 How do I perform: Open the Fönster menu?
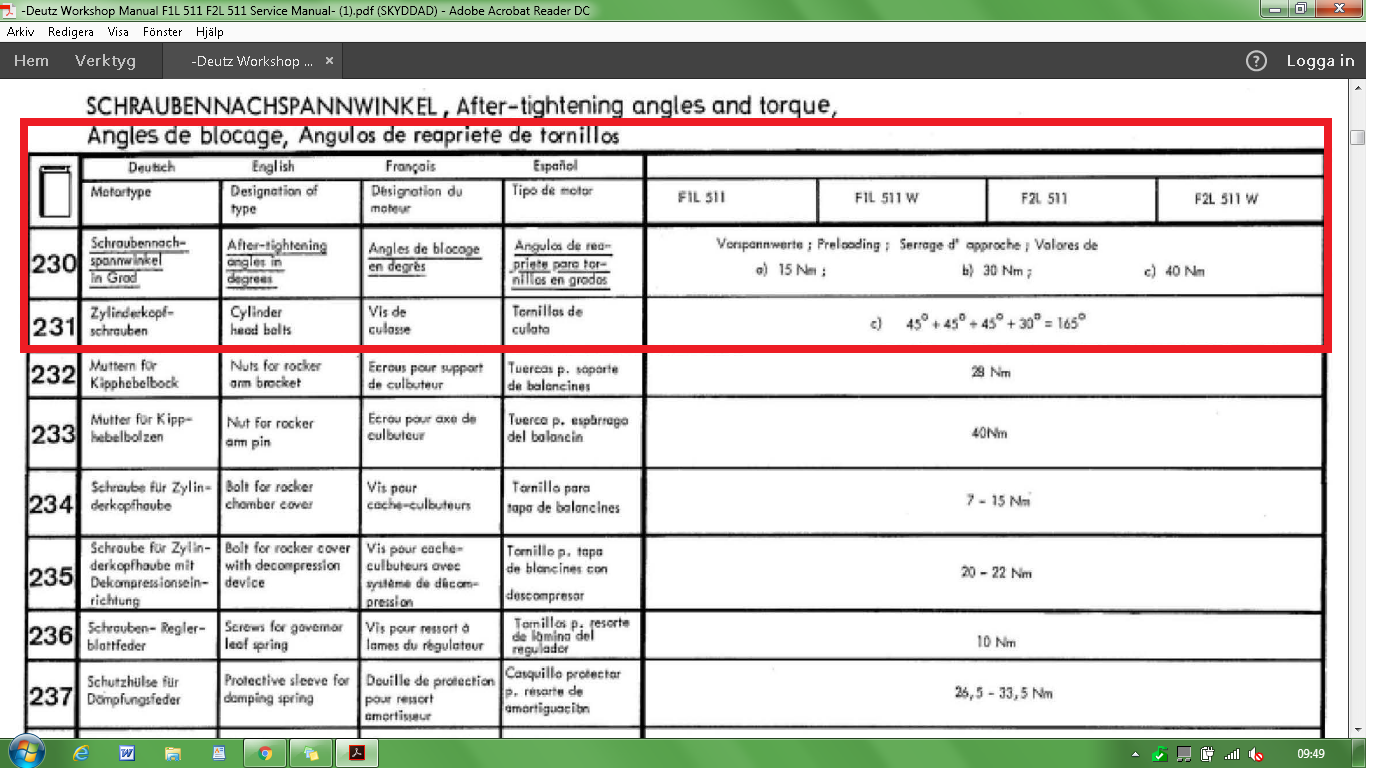click(x=162, y=31)
